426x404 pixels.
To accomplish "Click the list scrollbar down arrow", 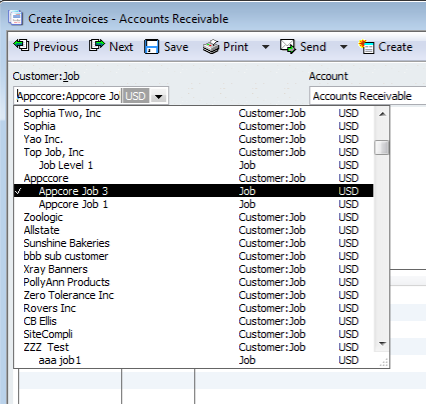I will [x=382, y=344].
